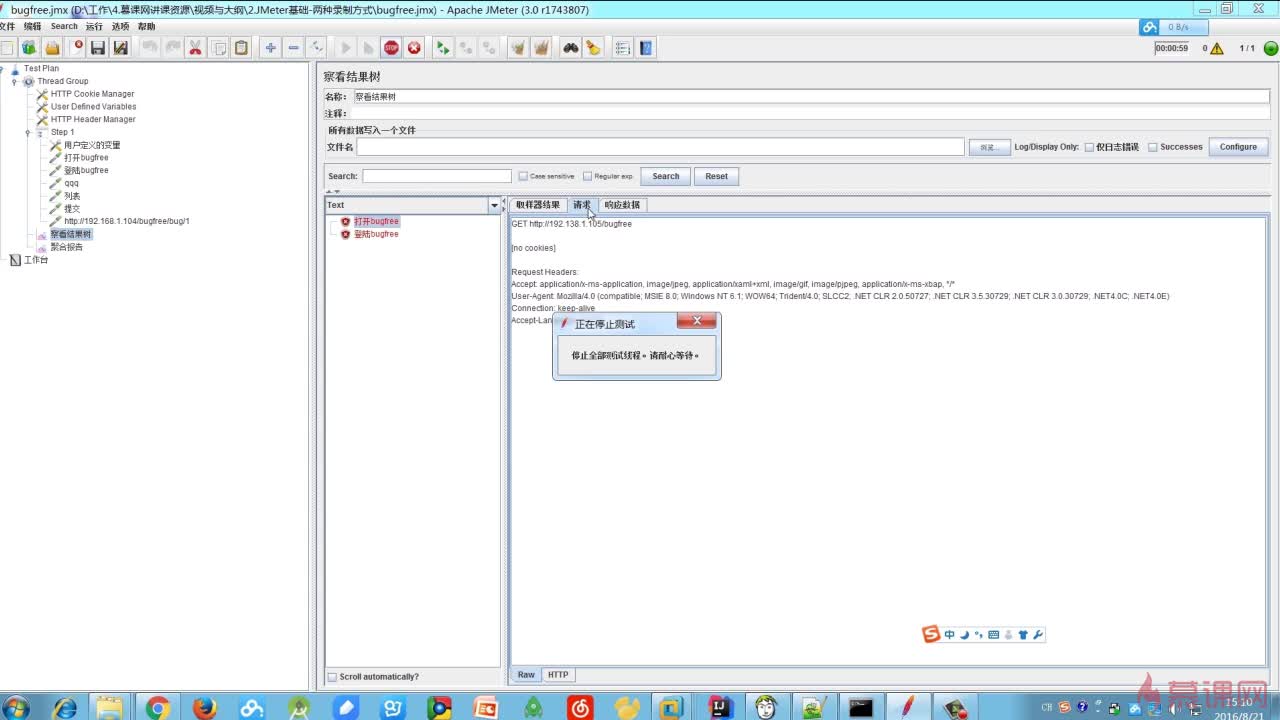Enable the Scroll automatically checkbox

(333, 677)
